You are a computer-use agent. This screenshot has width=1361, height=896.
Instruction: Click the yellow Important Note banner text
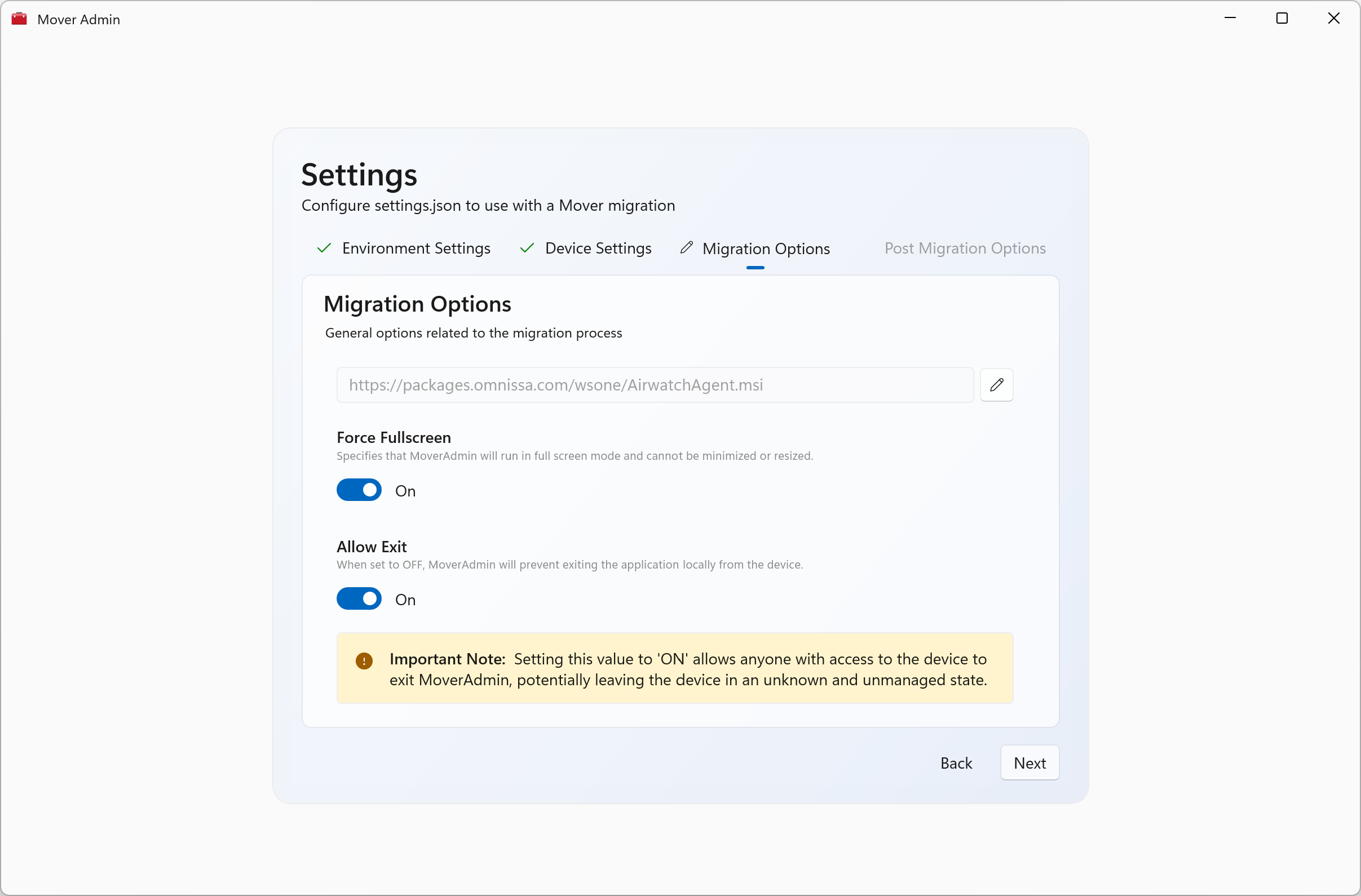(688, 669)
